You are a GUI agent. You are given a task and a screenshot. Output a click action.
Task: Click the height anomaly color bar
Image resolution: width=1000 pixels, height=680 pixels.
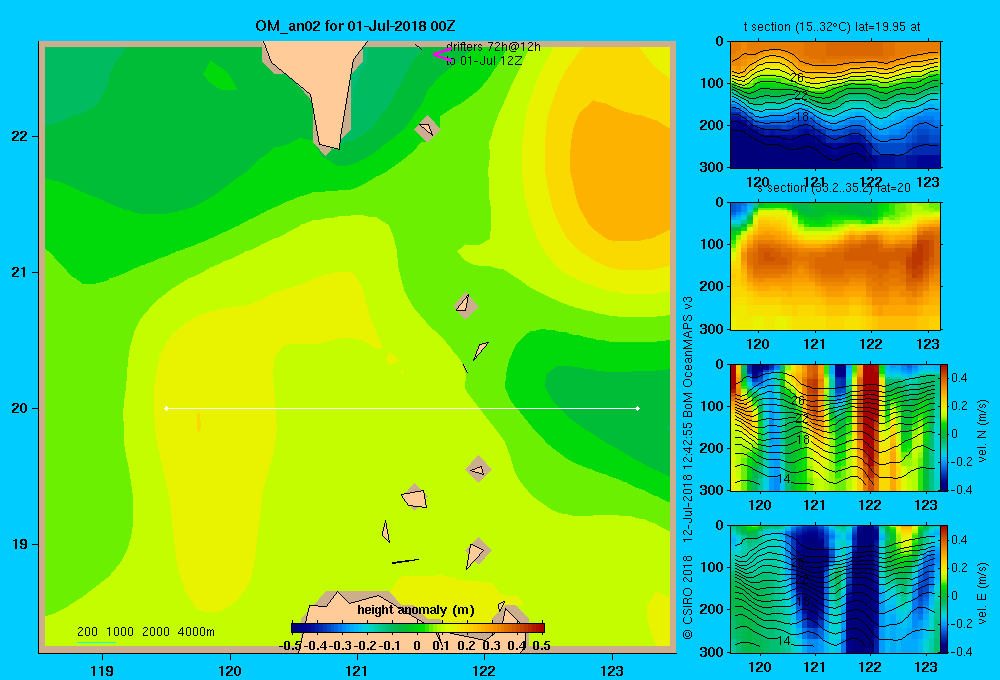(x=418, y=627)
